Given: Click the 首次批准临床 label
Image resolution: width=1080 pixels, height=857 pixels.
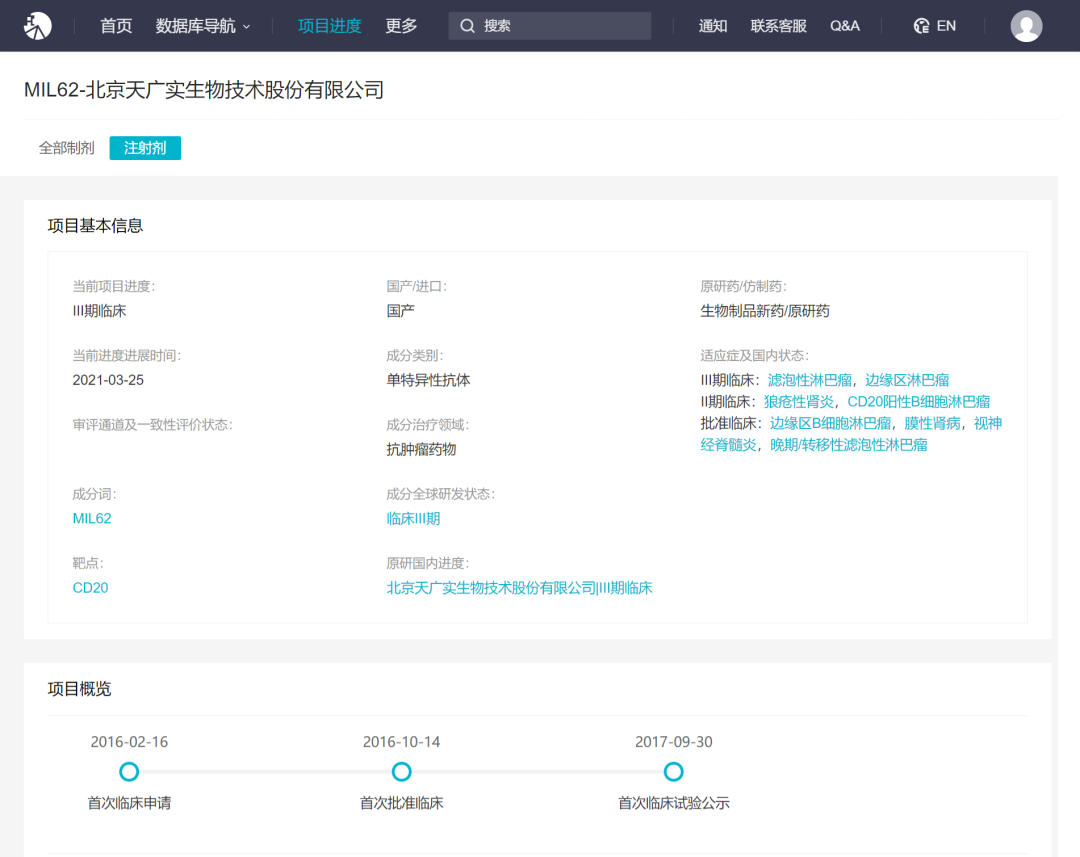Looking at the screenshot, I should click(402, 803).
